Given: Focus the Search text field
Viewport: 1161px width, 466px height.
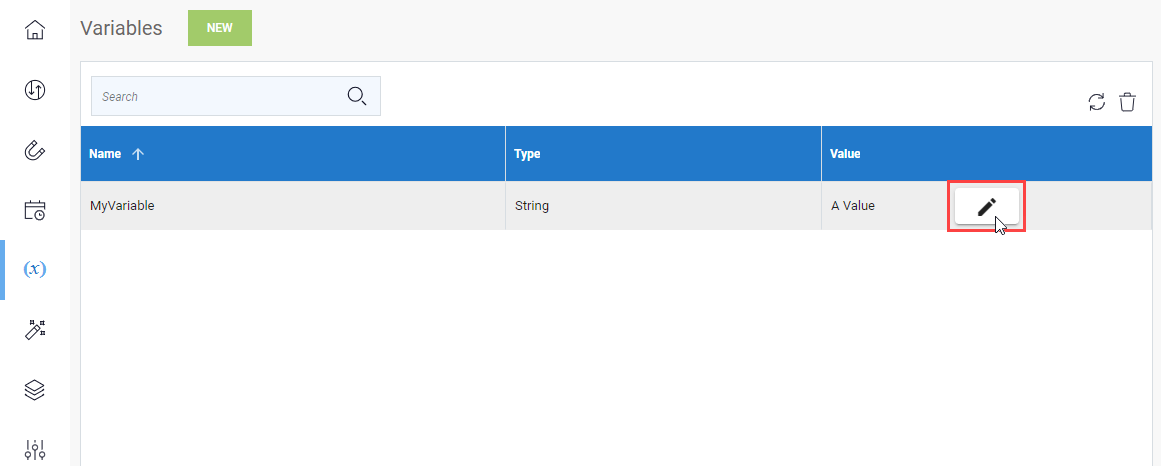Looking at the screenshot, I should [215, 97].
